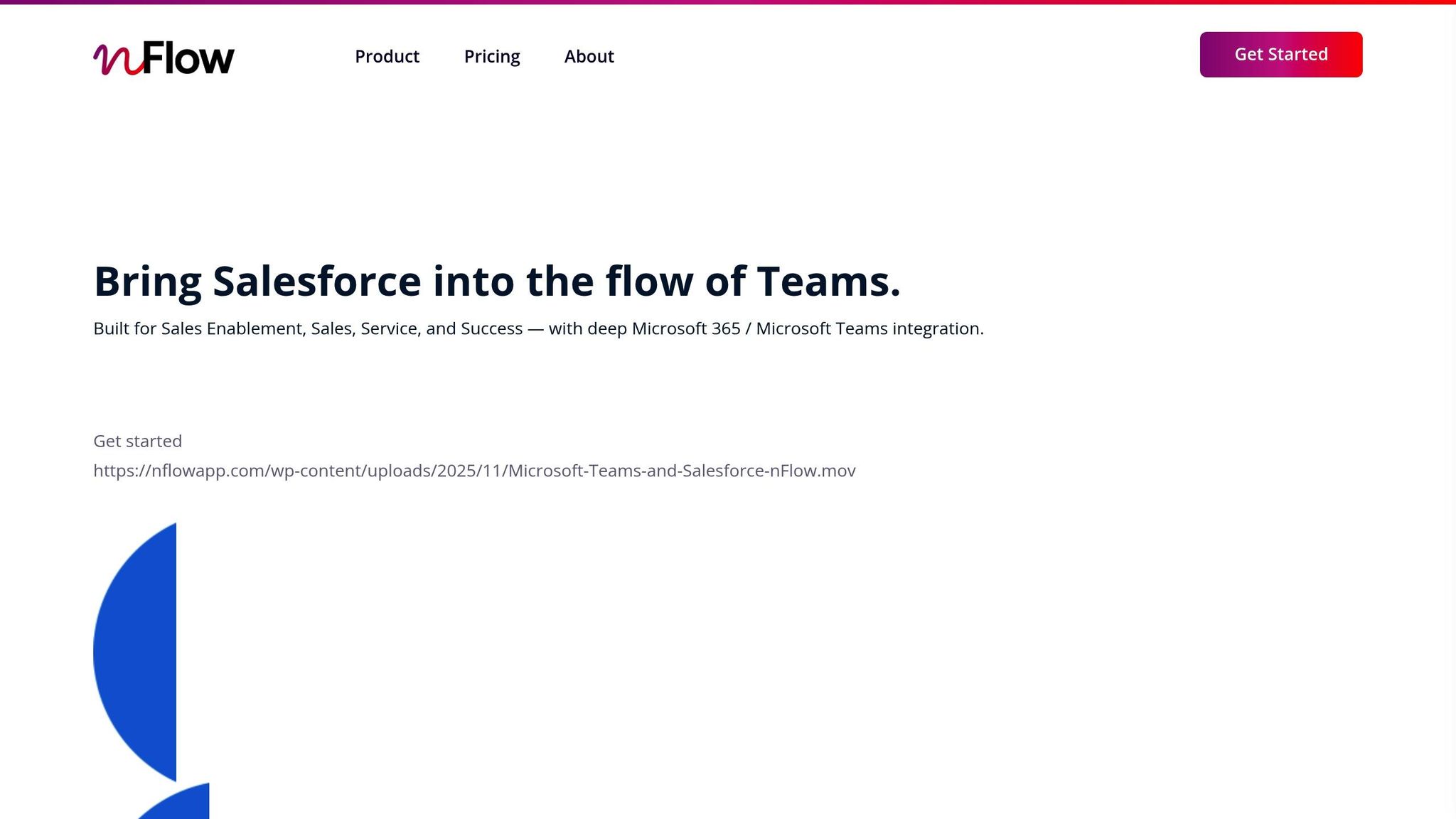Open the Product menu item

click(x=387, y=56)
